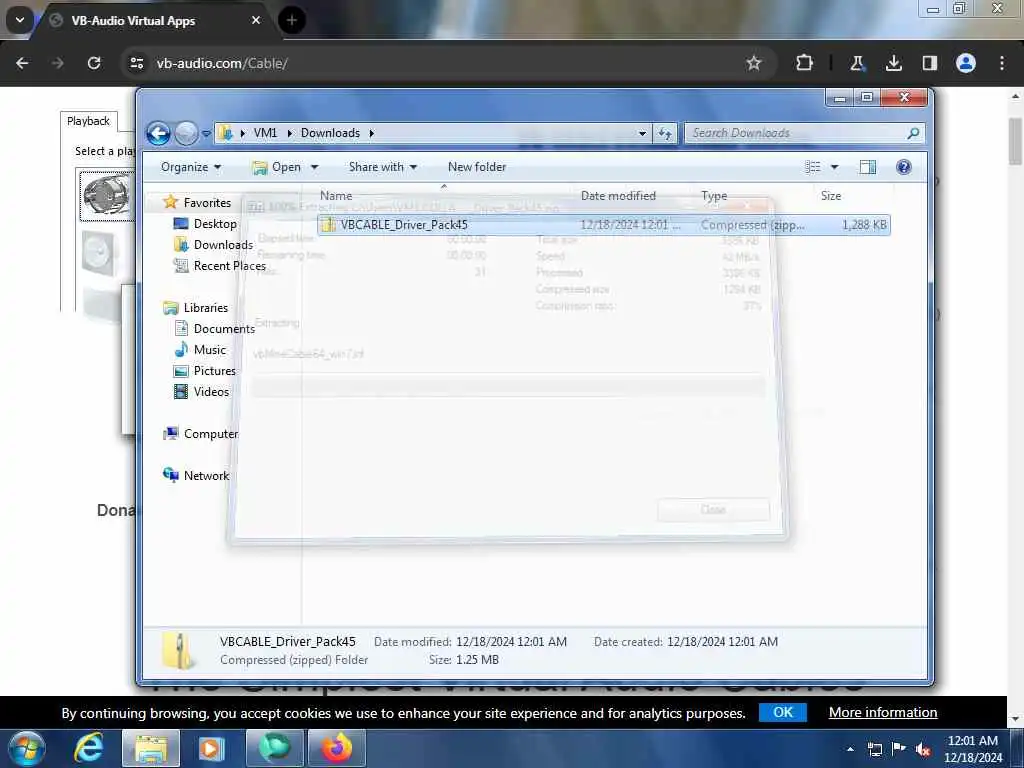1024x768 pixels.
Task: Open Windows Start menu orb
Action: click(27, 748)
